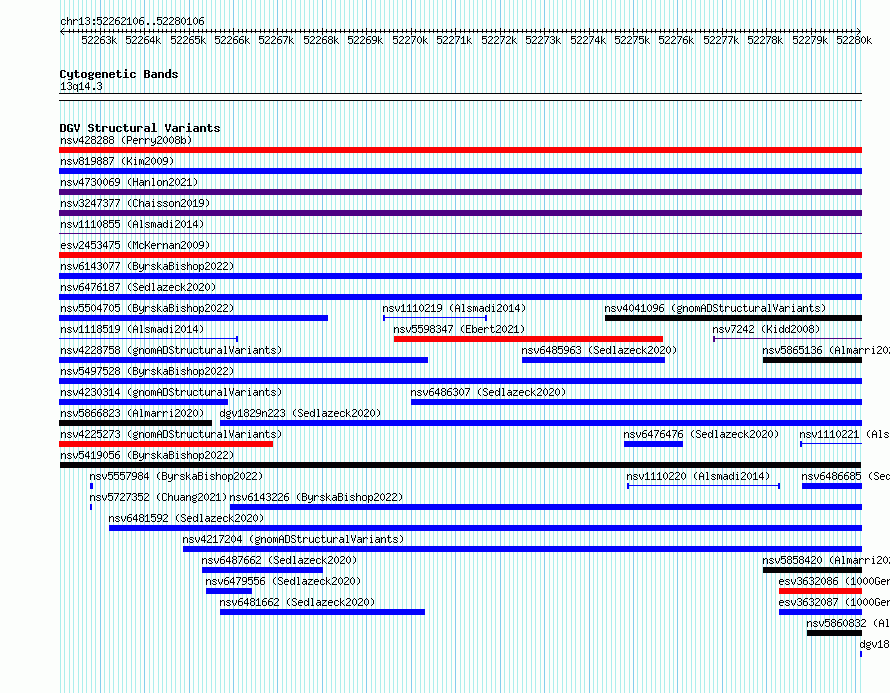This screenshot has height=693, width=890.
Task: Open dgv1829n223 (Sedlazeck2020) variant
Action: point(300,413)
